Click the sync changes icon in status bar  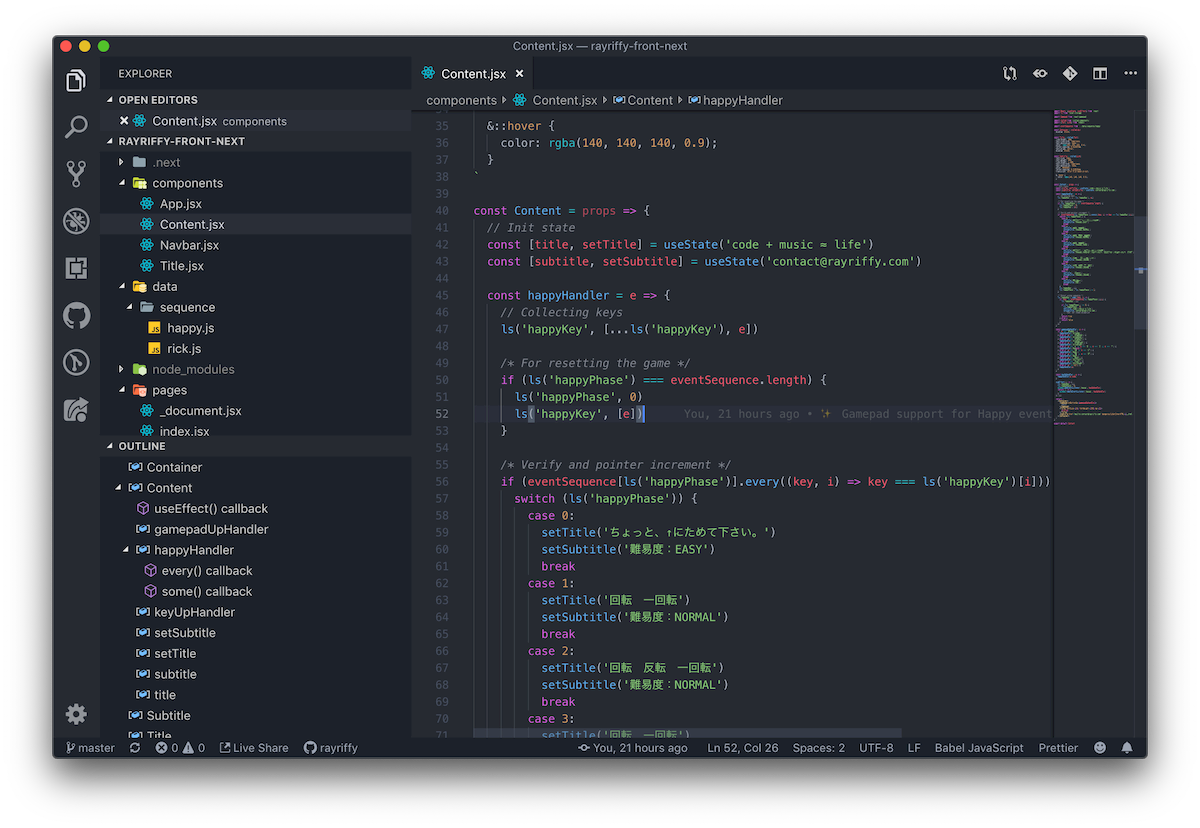(x=135, y=748)
